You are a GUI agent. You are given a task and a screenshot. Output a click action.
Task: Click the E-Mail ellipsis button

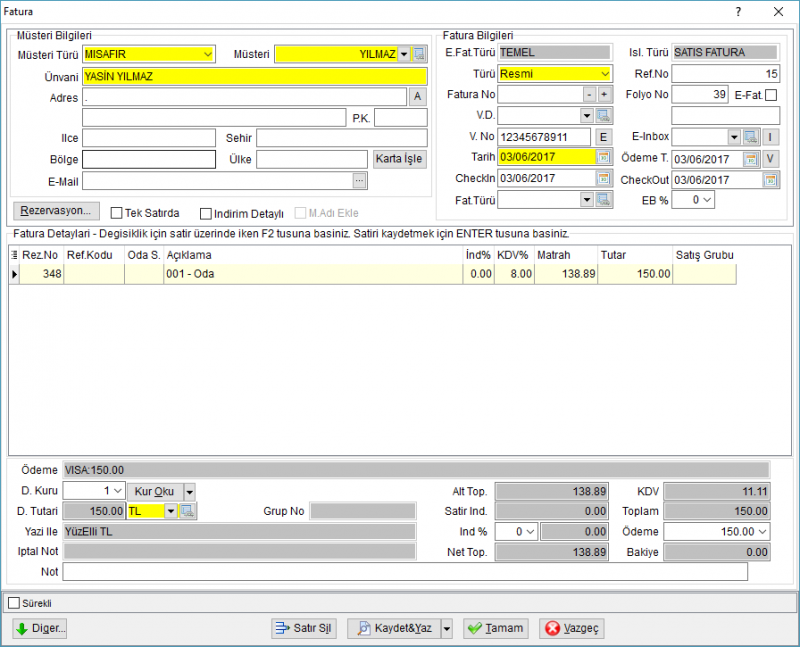tap(359, 180)
